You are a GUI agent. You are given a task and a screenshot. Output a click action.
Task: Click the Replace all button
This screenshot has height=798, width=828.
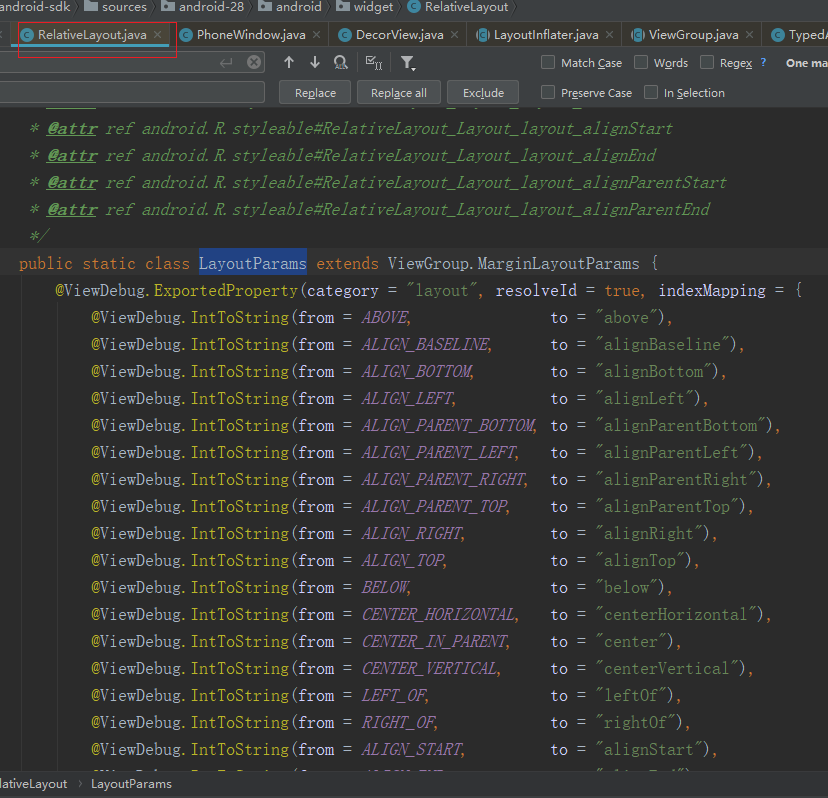tap(399, 92)
